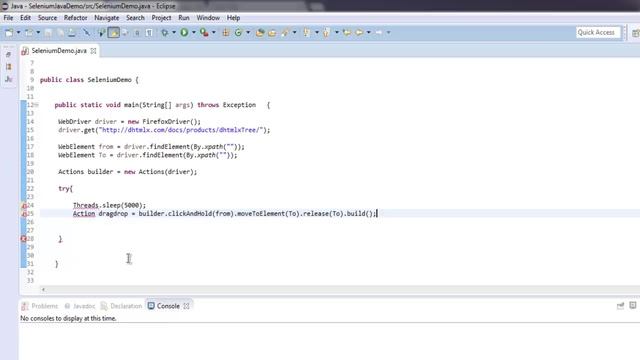Click the editor horizontal scrollbar left arrow
Viewport: 640px width, 360px height.
pyautogui.click(x=43, y=290)
